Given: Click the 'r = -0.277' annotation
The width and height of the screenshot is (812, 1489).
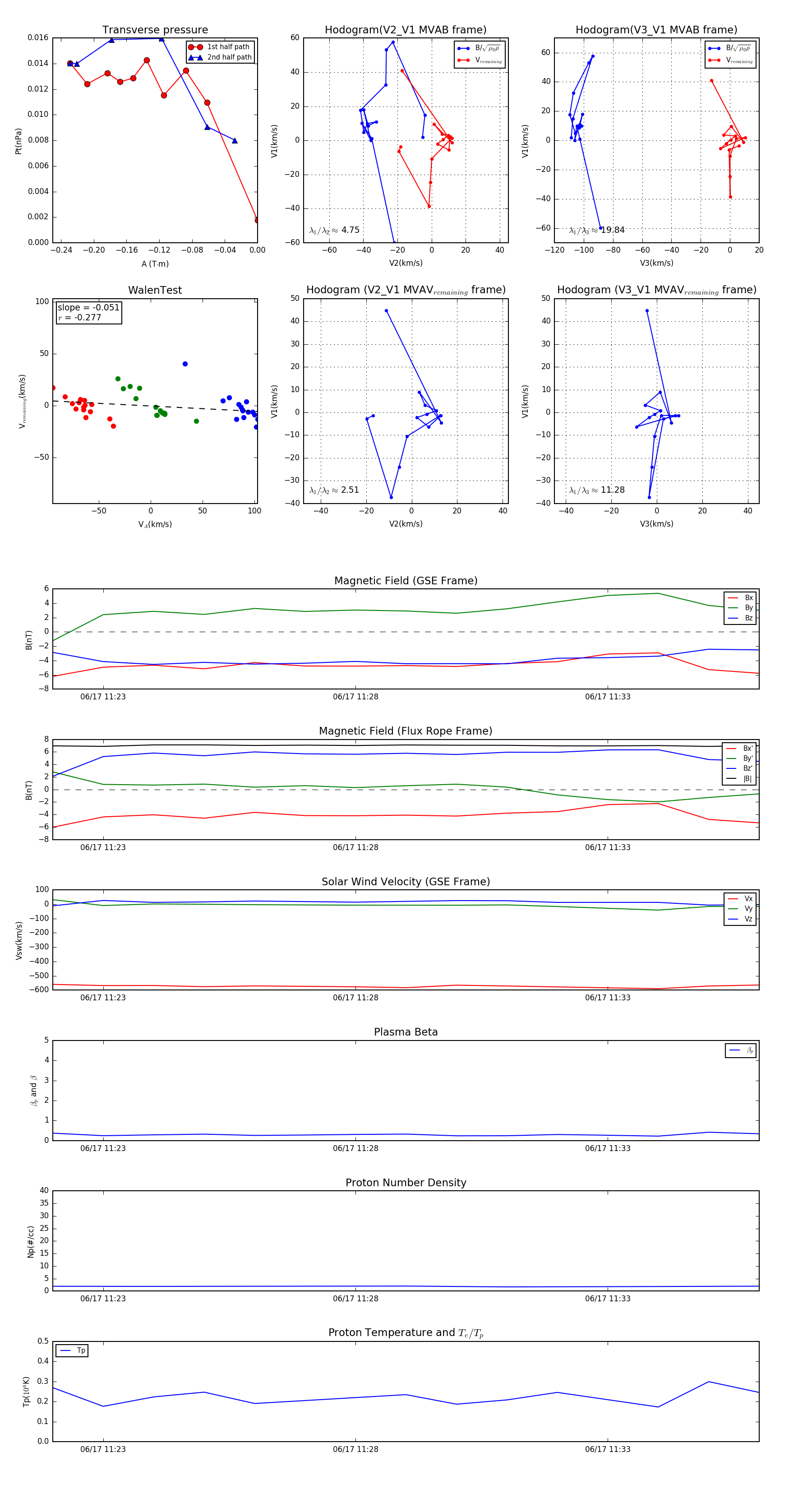Looking at the screenshot, I should (79, 317).
